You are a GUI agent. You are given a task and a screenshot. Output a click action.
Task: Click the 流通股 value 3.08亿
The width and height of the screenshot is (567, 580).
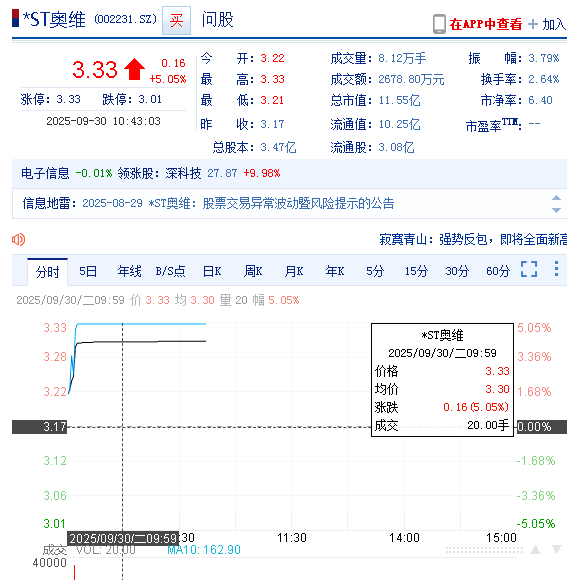396,147
